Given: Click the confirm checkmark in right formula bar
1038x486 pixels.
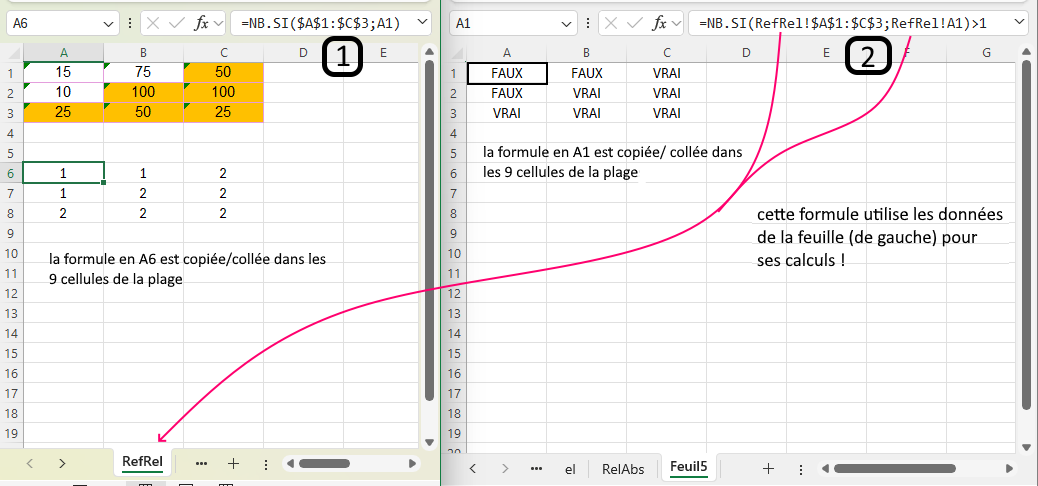Looking at the screenshot, I should click(x=634, y=22).
